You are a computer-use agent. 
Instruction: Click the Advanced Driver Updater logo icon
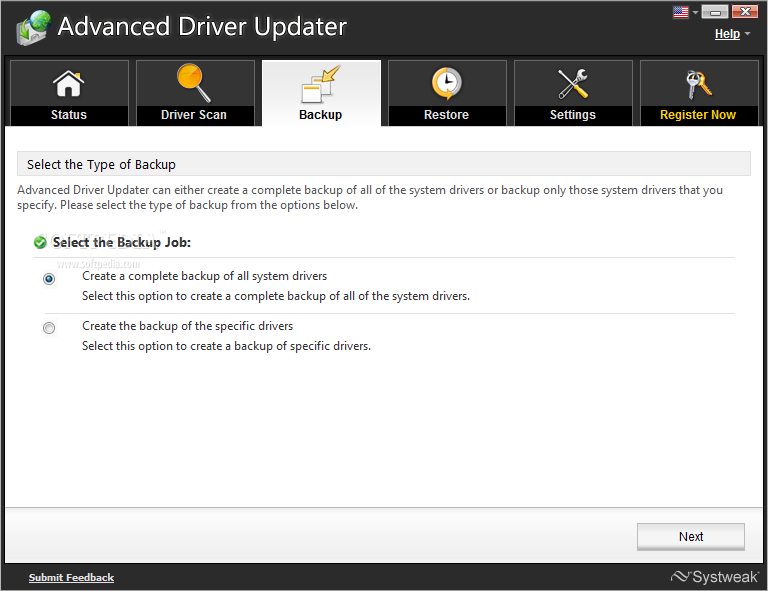[33, 27]
